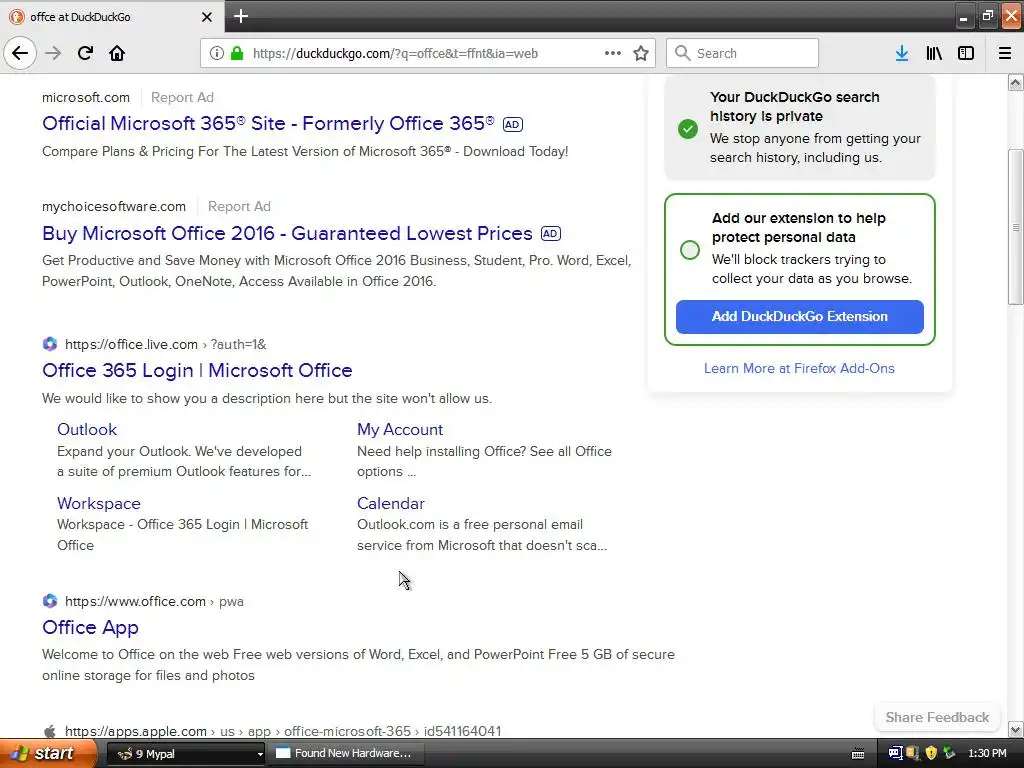Open the https://office.live.com result URL
Screen dimensions: 1024x768
(165, 344)
